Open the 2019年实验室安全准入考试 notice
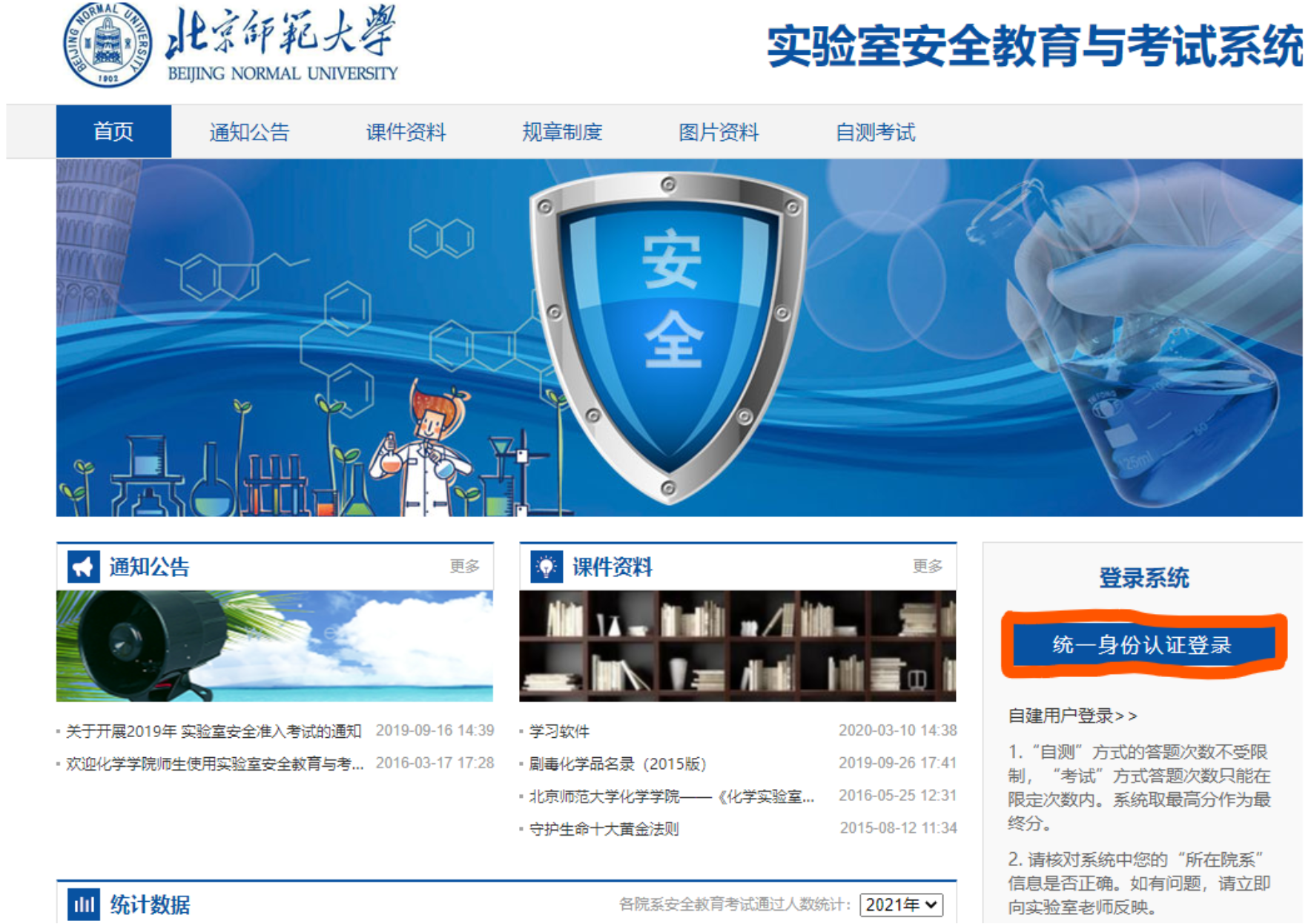1314x924 pixels. [214, 731]
